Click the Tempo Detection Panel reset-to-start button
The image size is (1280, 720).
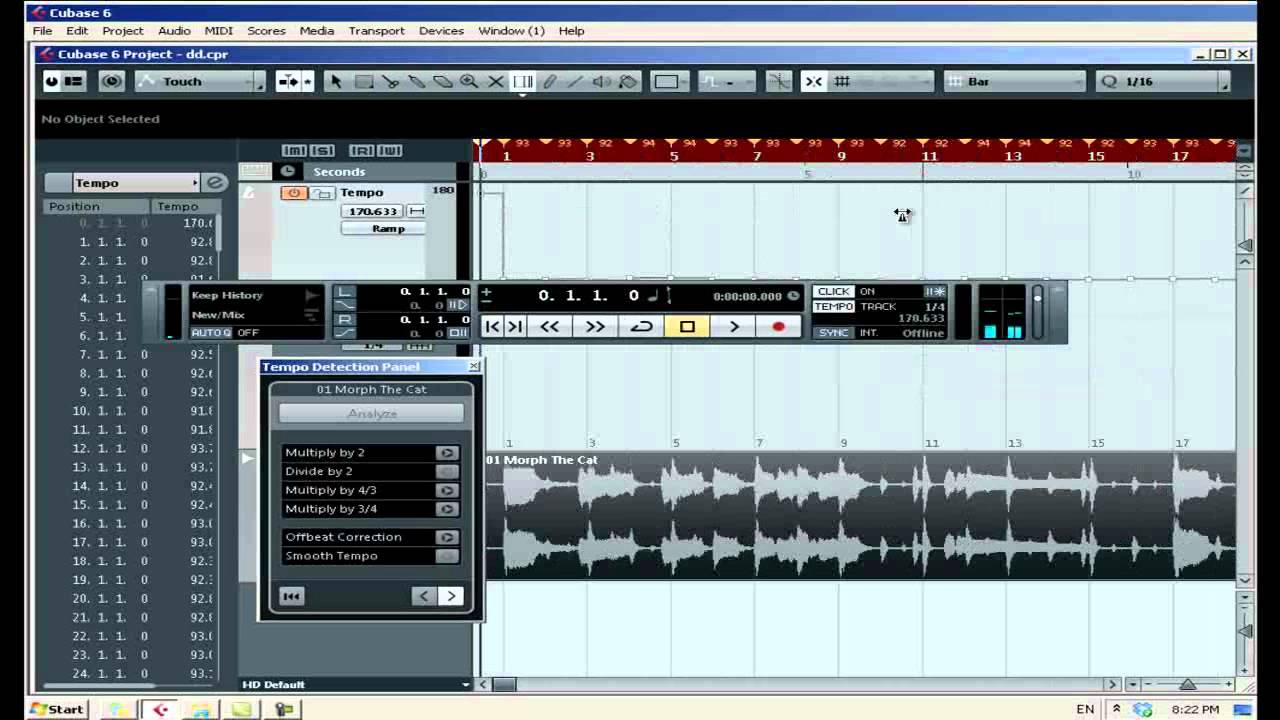[291, 596]
